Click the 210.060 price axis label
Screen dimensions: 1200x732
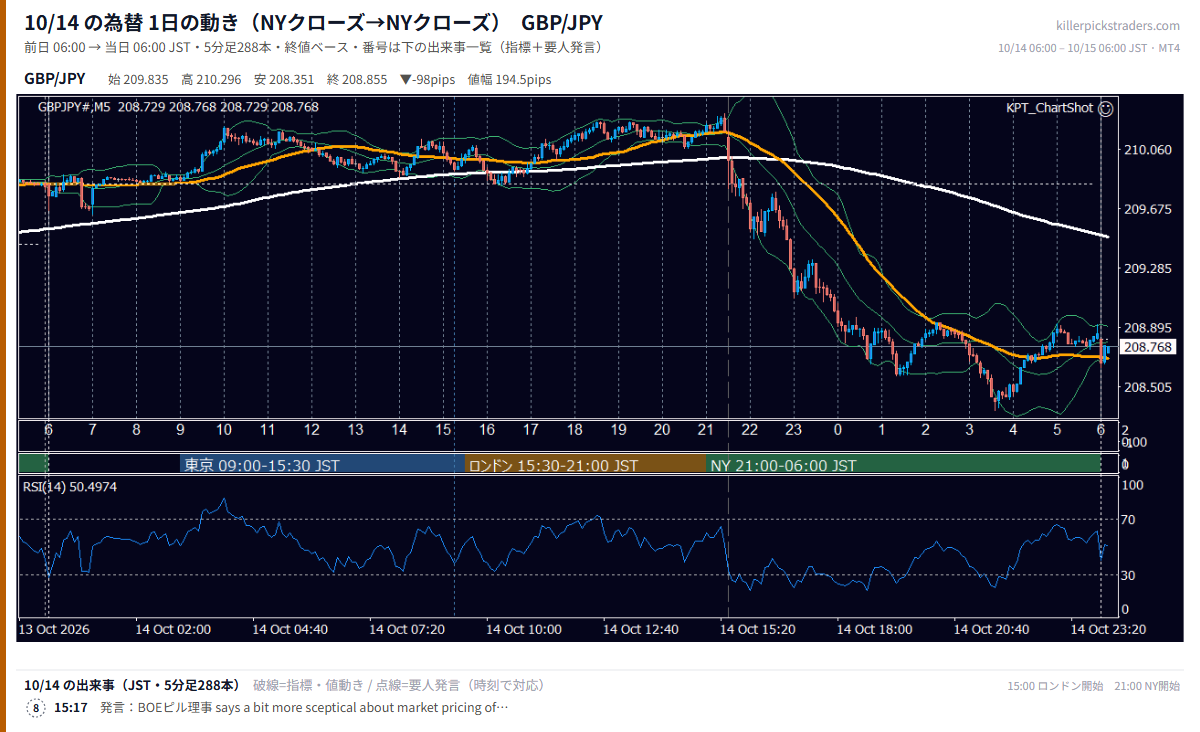[x=1148, y=150]
